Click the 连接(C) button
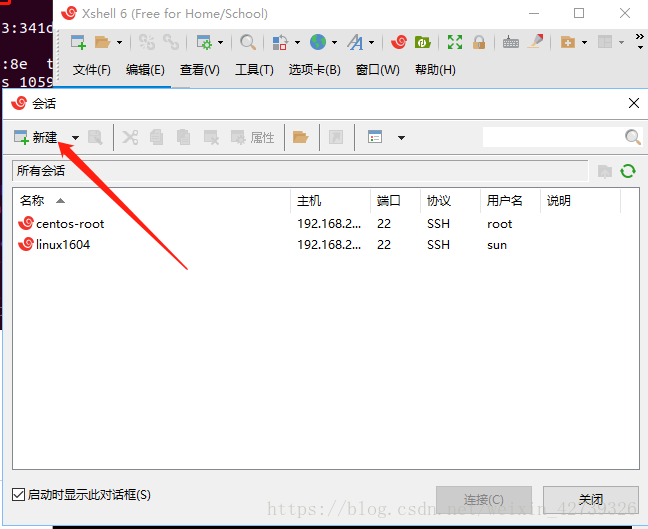 tap(484, 500)
